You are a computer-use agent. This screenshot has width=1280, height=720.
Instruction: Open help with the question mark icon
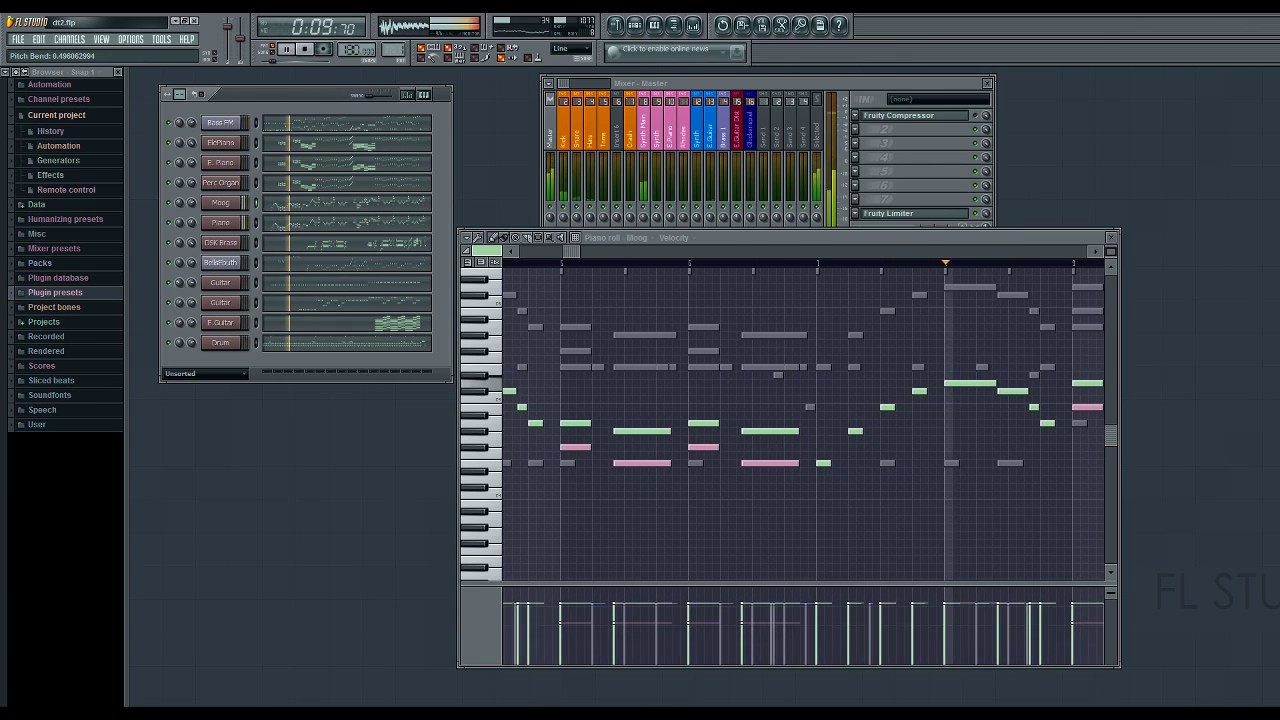coord(840,25)
